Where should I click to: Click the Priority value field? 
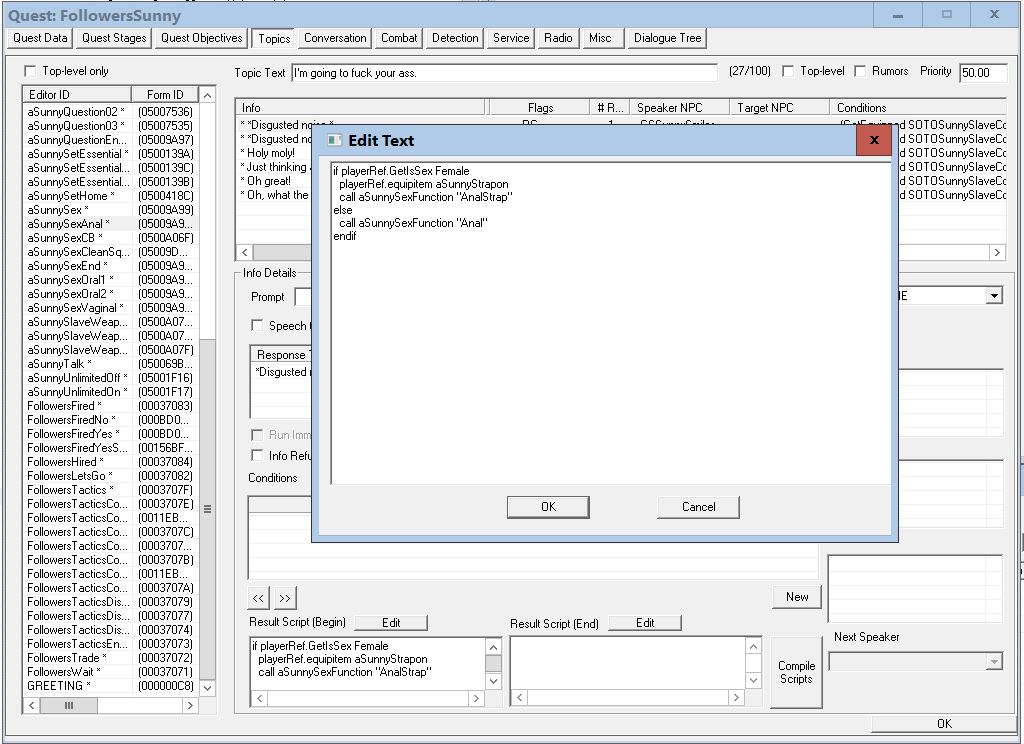[x=983, y=73]
